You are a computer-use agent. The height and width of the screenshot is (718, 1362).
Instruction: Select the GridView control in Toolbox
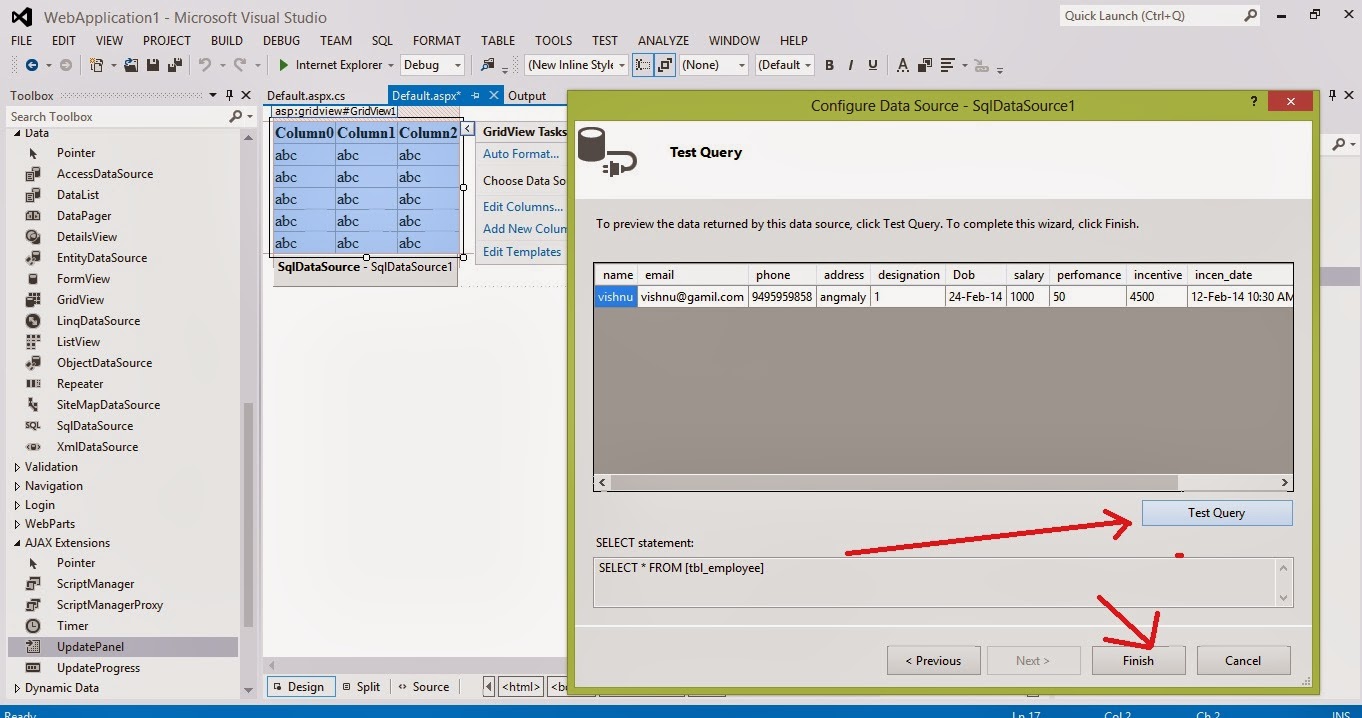(x=80, y=300)
